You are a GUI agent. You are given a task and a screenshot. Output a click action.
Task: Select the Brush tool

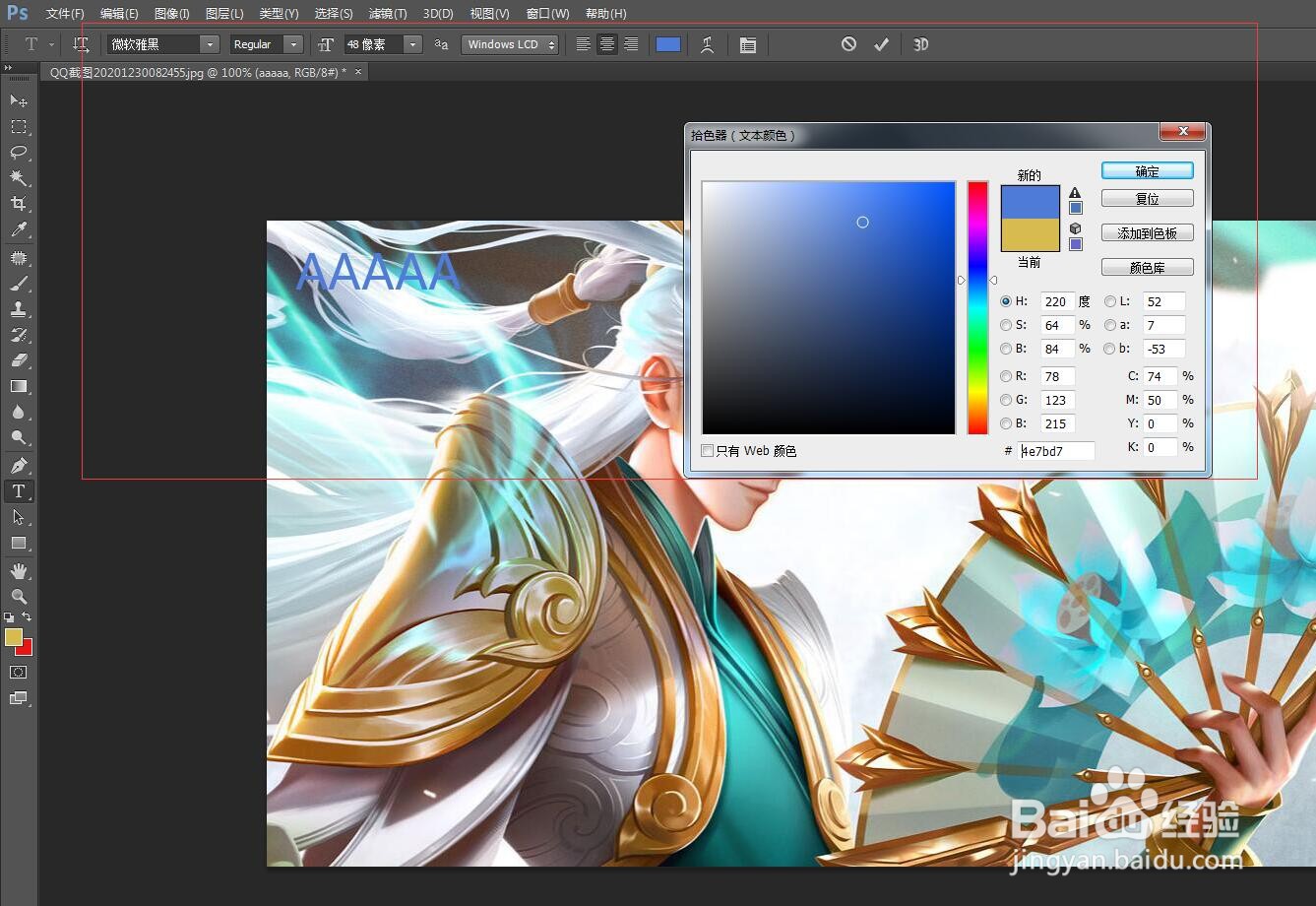[x=18, y=284]
